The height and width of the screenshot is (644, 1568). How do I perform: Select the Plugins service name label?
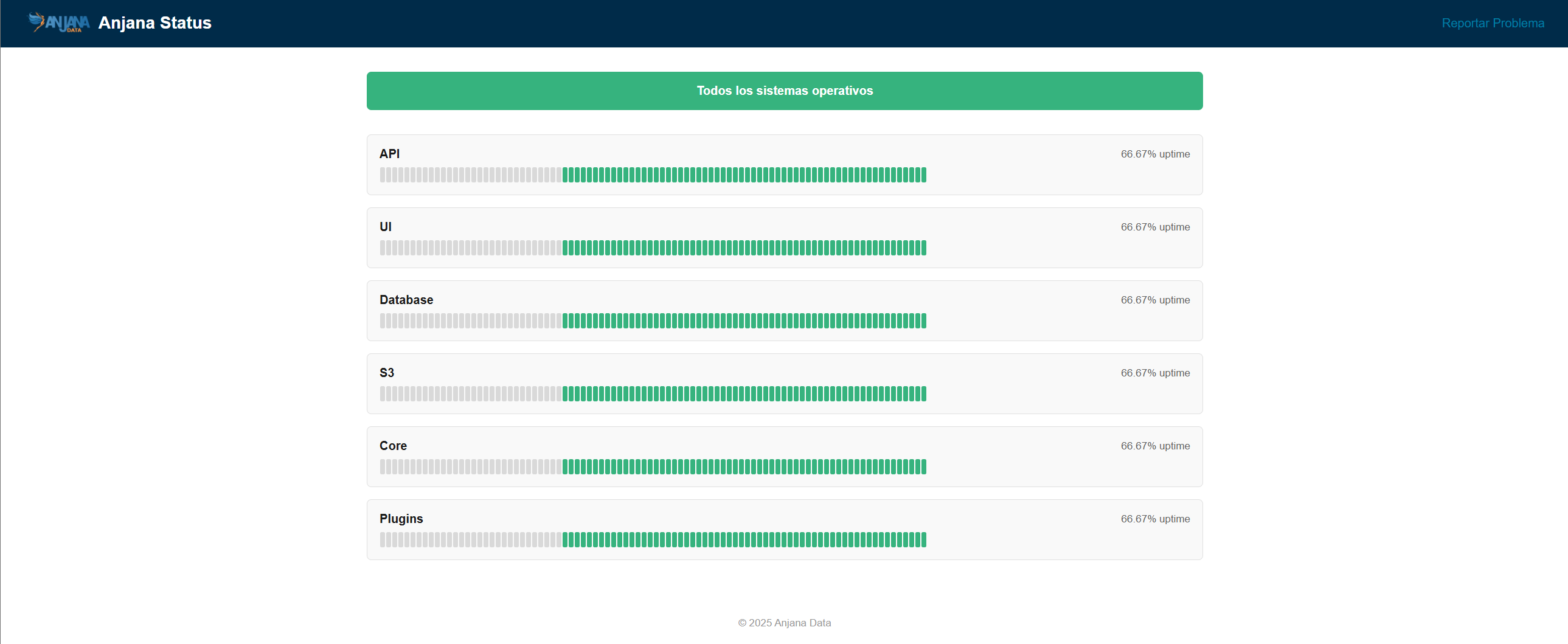(x=401, y=519)
